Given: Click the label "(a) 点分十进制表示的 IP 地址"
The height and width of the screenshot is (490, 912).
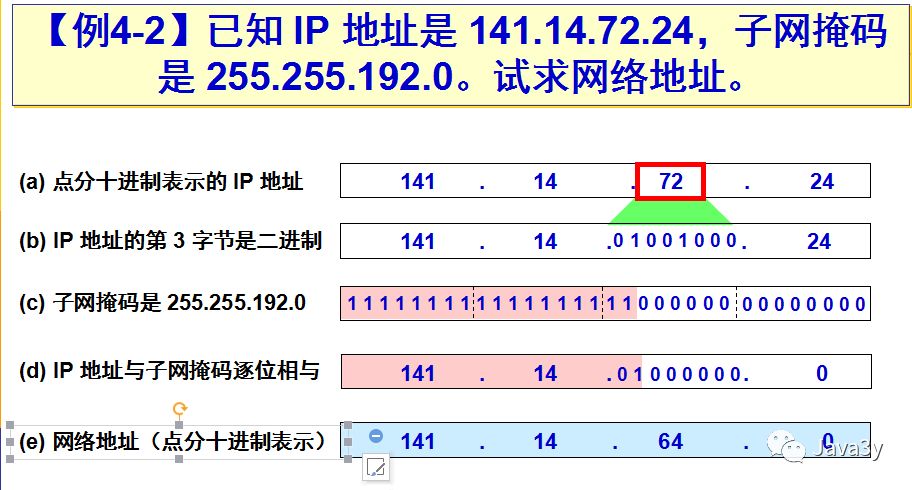Looking at the screenshot, I should [x=161, y=182].
